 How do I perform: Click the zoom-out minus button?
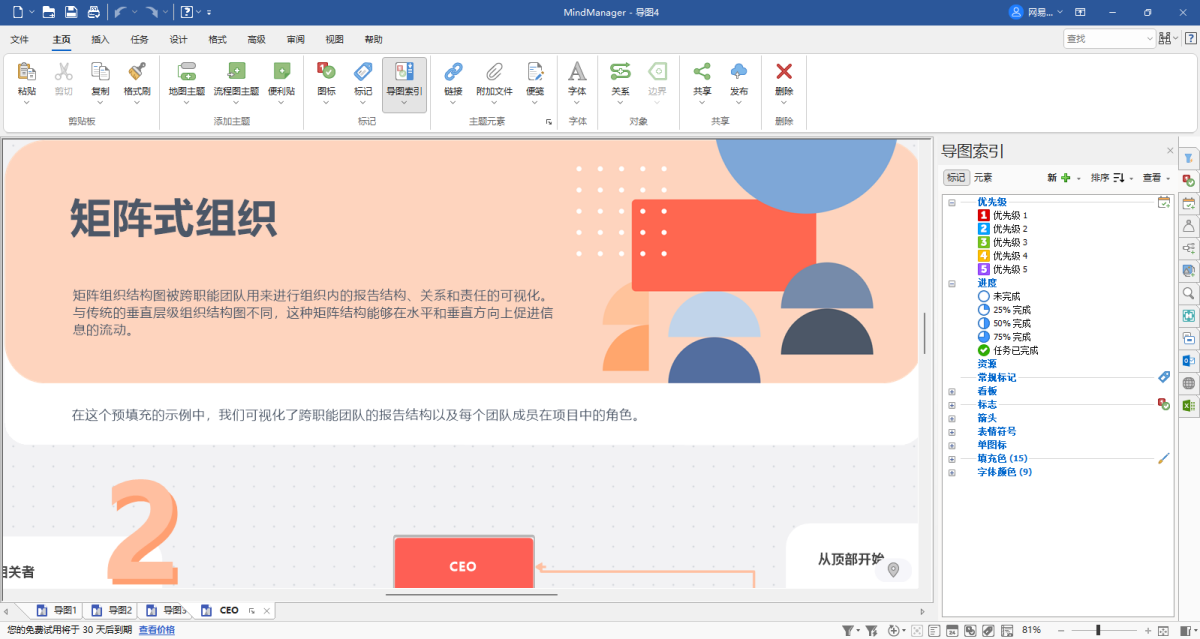click(1062, 630)
